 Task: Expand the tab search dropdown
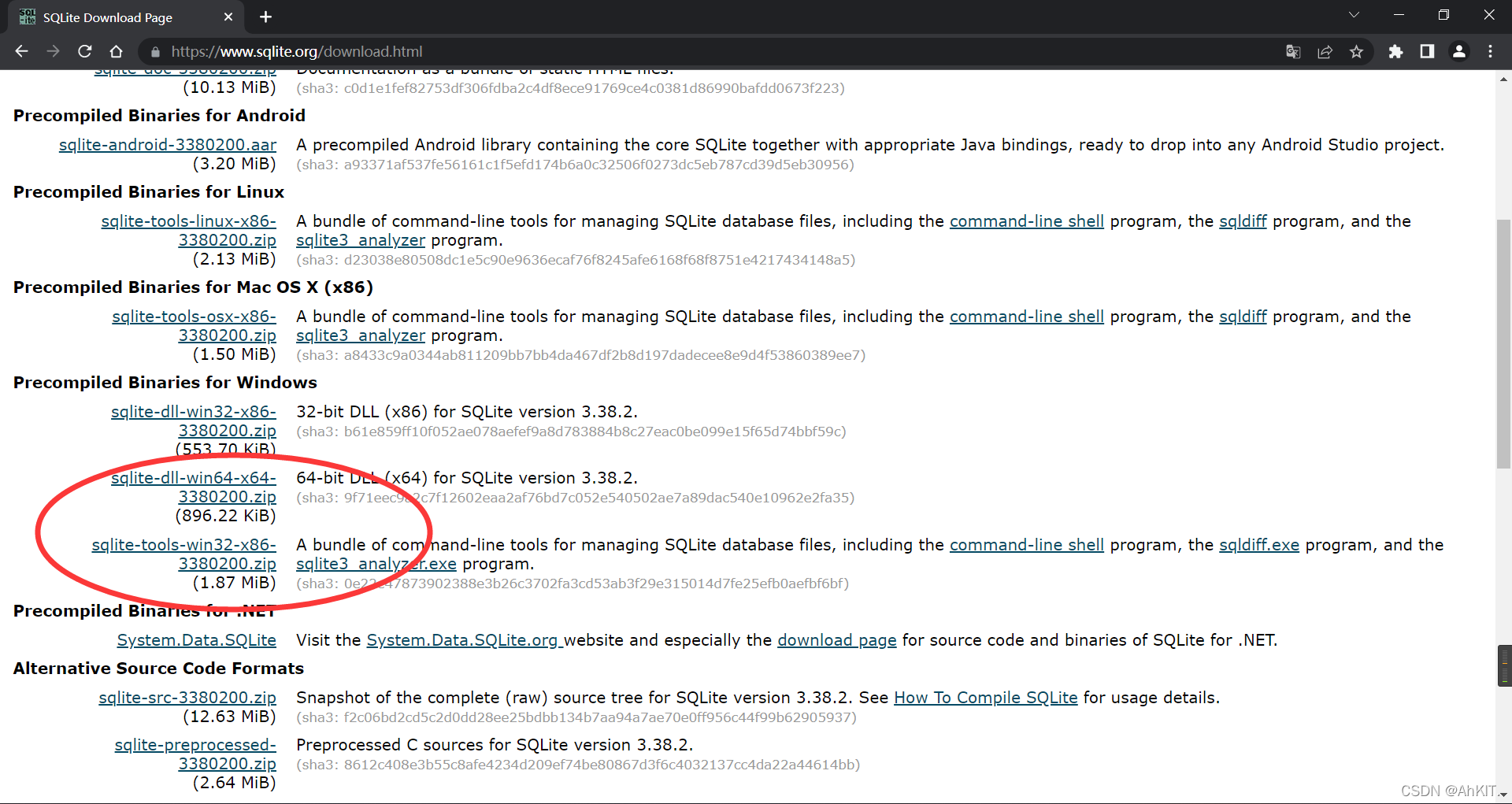click(x=1354, y=15)
